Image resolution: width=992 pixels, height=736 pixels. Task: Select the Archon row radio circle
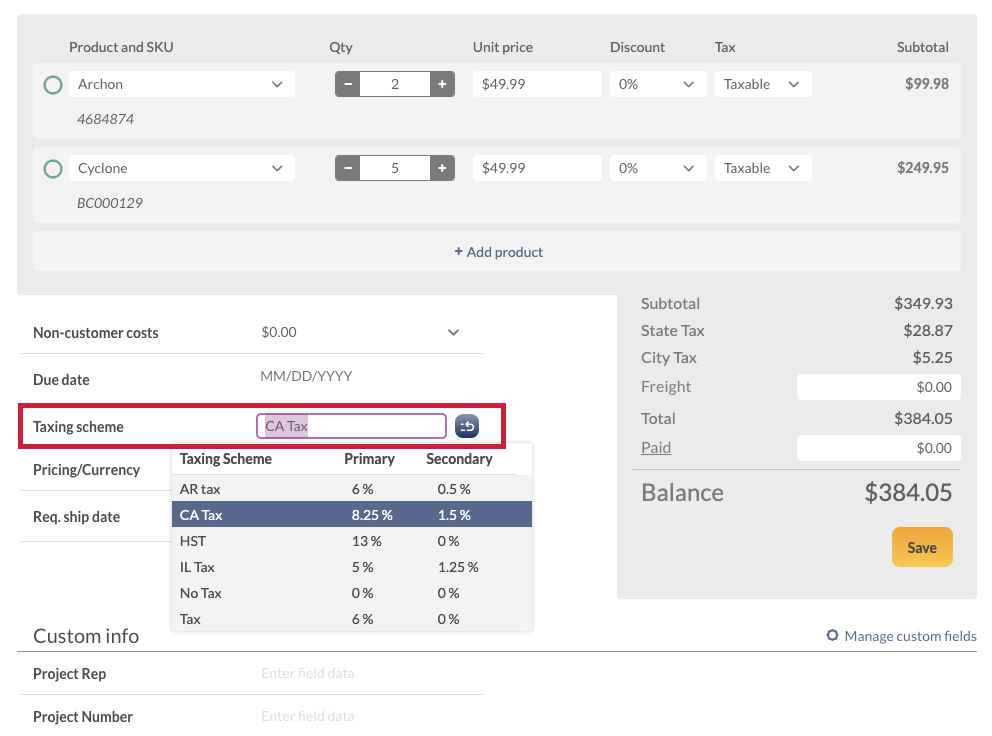tap(53, 85)
